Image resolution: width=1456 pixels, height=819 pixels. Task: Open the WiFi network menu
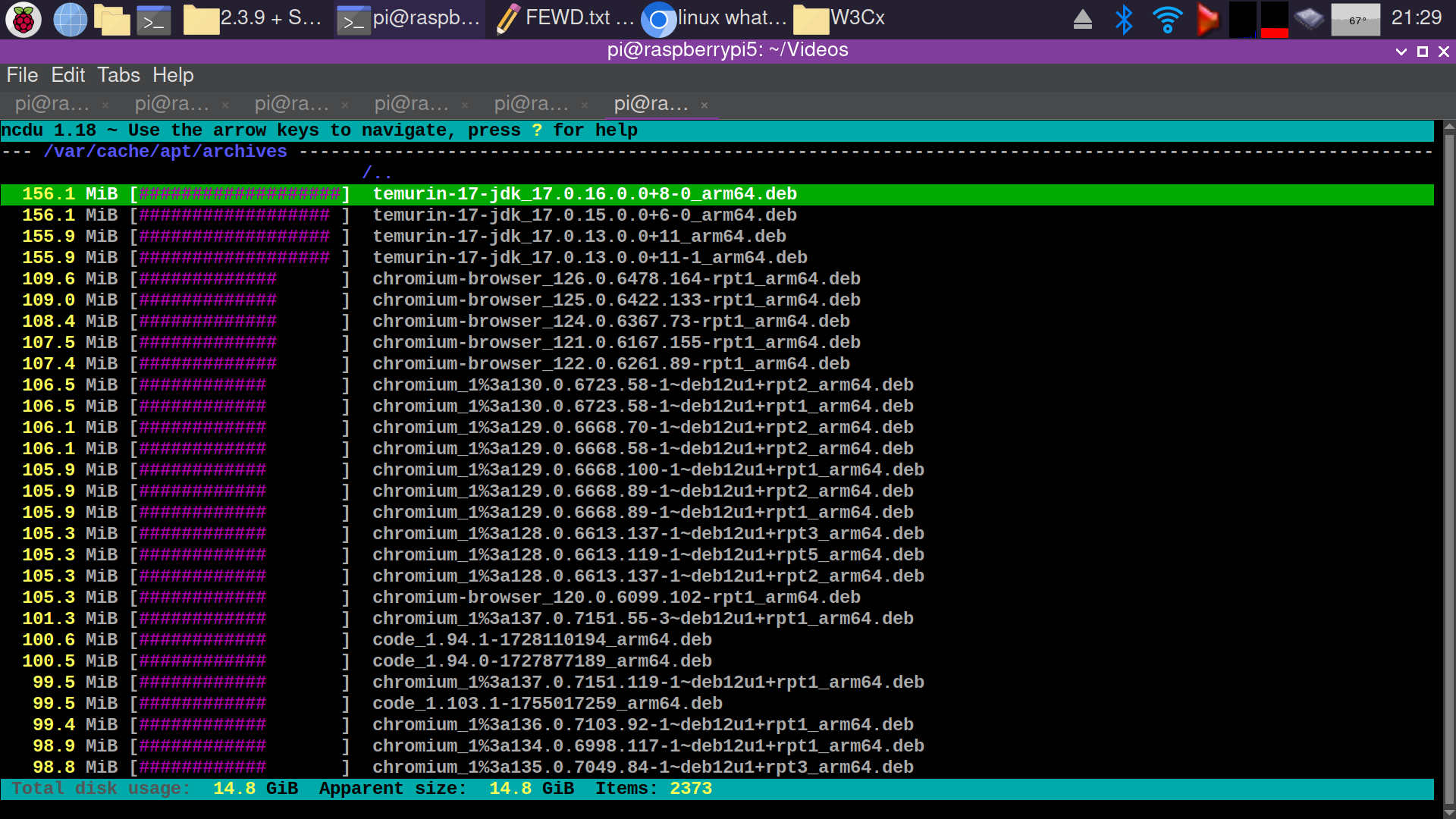point(1167,20)
